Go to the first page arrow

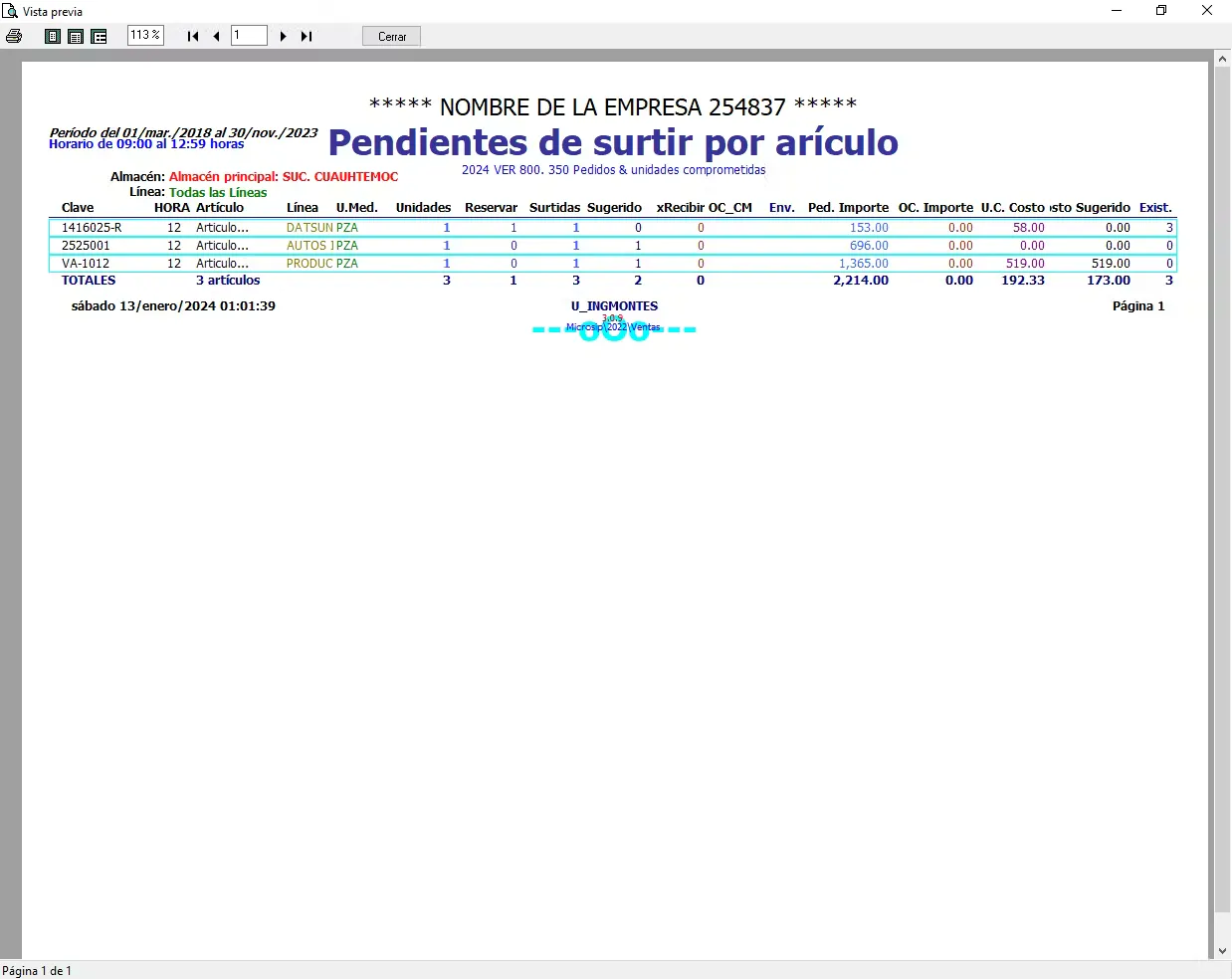[193, 36]
